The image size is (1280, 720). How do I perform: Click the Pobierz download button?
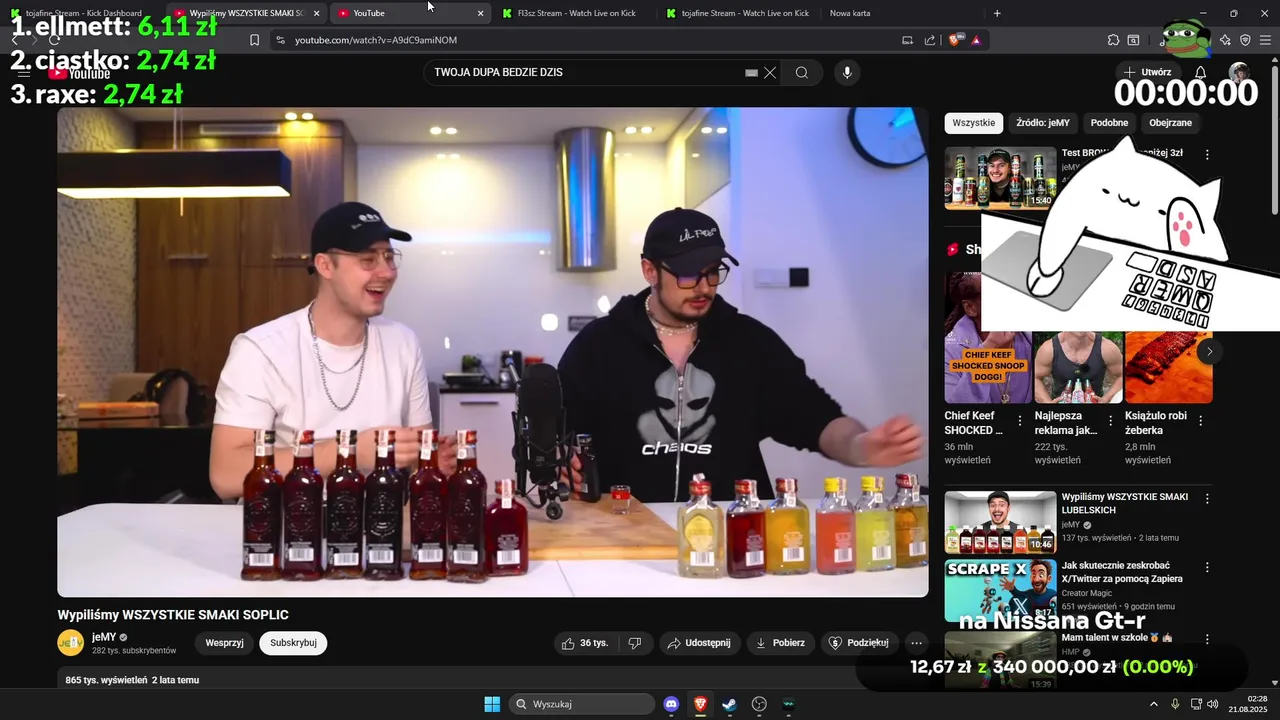click(x=780, y=643)
